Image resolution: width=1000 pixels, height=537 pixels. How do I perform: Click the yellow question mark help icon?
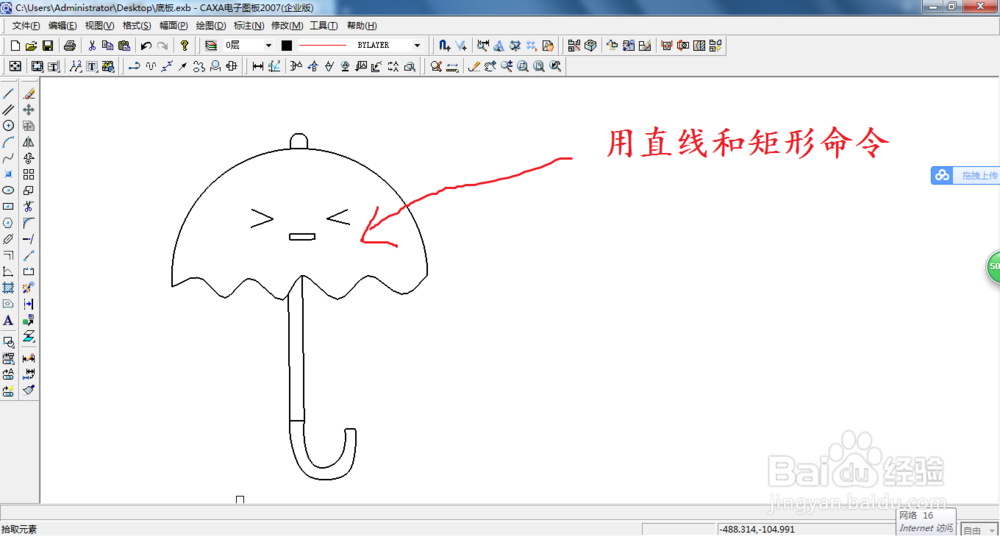184,45
